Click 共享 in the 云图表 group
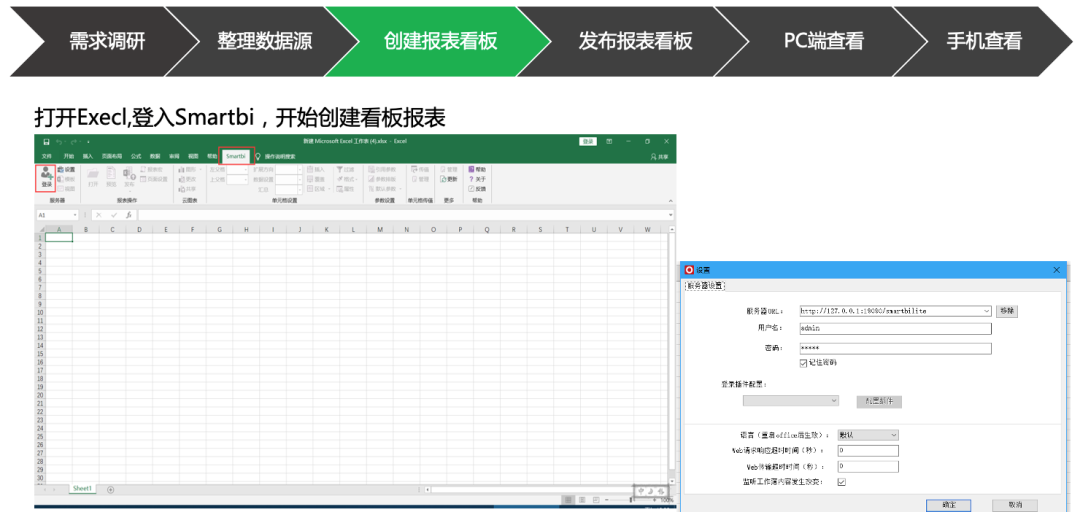This screenshot has width=1080, height=512. click(187, 189)
